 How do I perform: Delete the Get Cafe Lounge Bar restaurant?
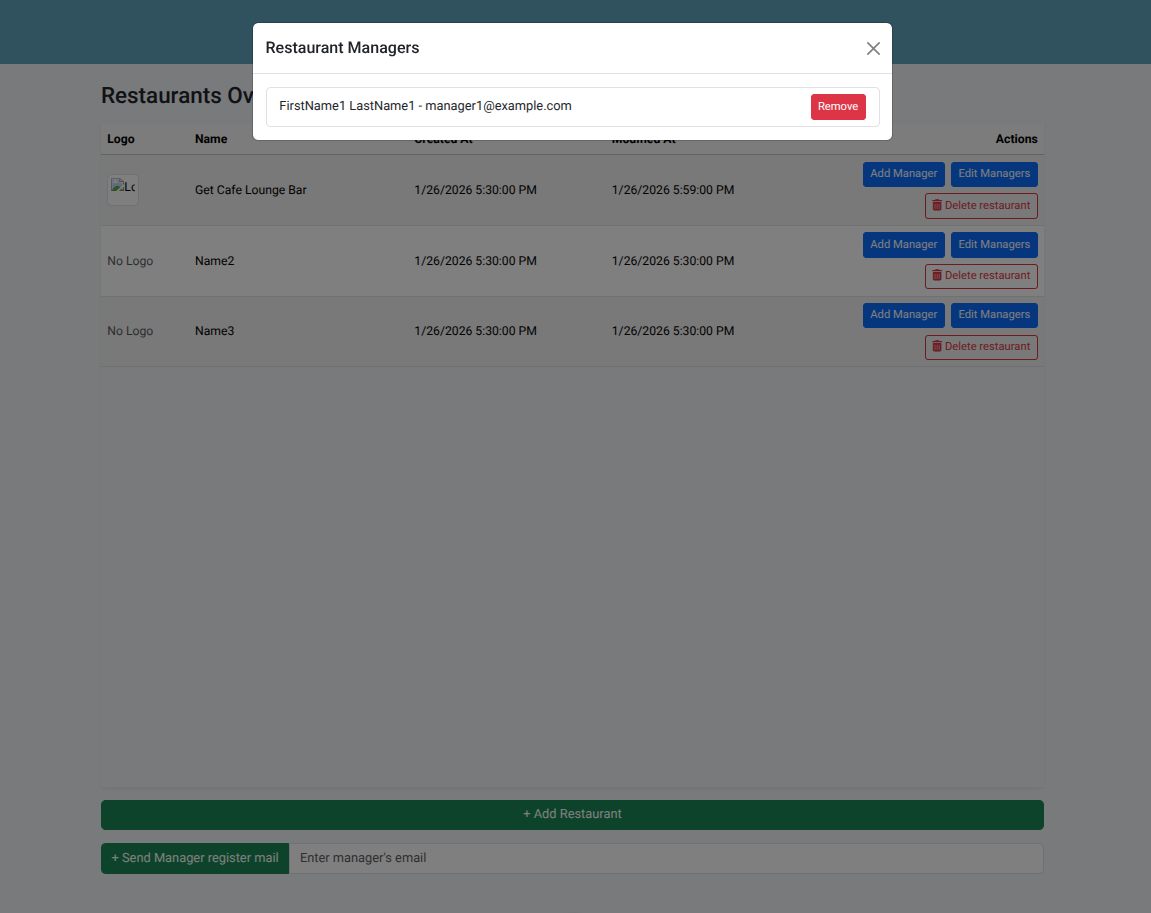(980, 206)
